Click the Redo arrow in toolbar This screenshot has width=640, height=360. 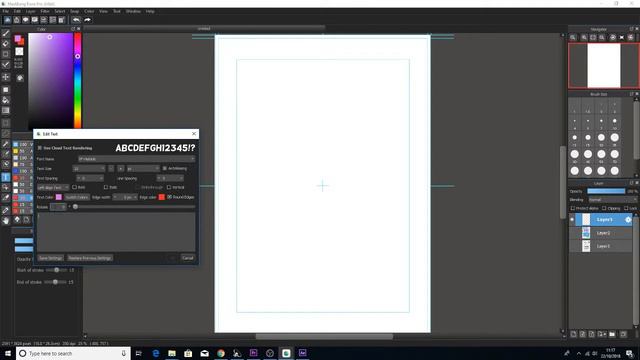click(x=87, y=20)
